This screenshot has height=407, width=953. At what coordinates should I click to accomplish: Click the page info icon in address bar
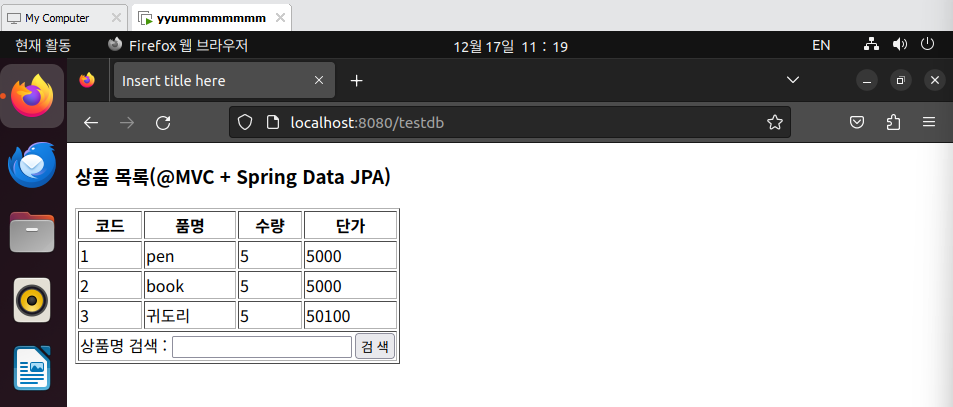(x=274, y=123)
